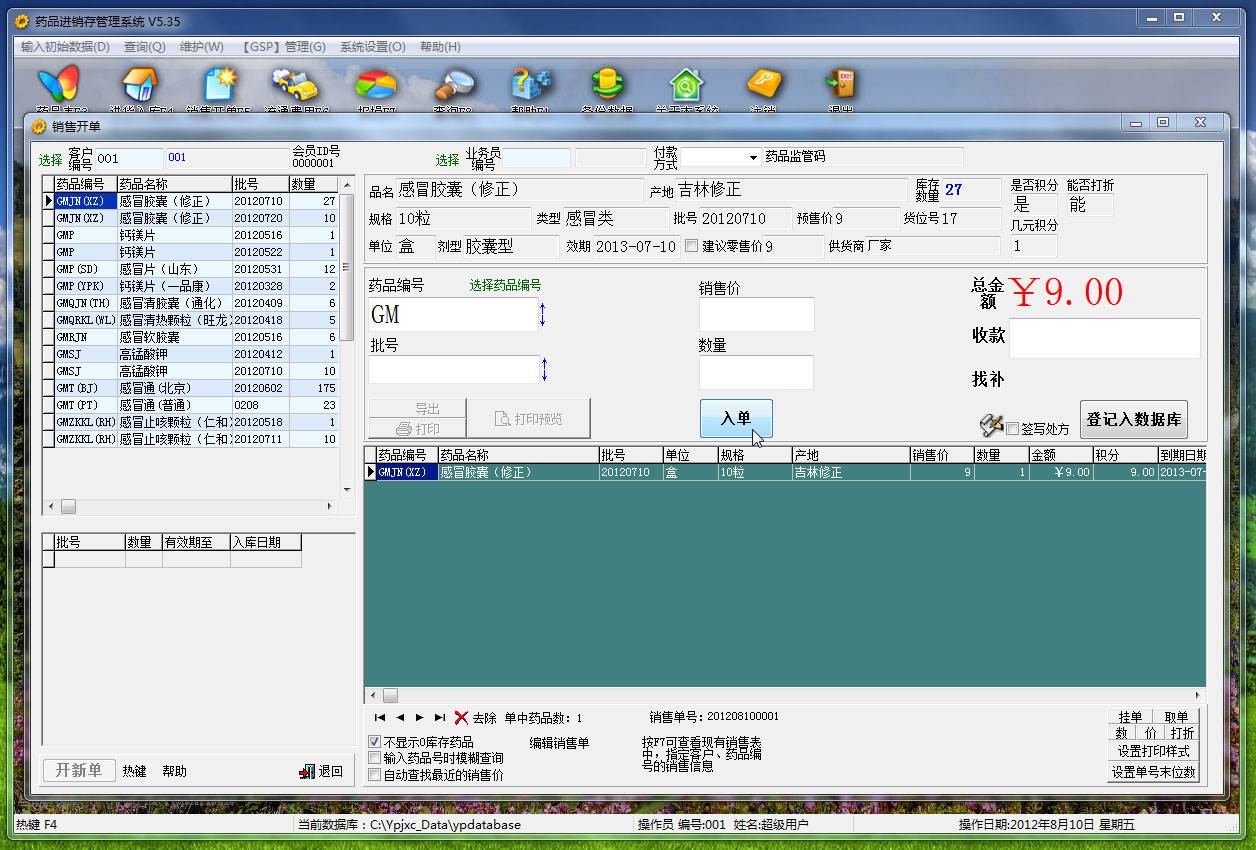Click inside the 收款 payment input field
Screen dimensions: 1256x850
coord(1104,338)
